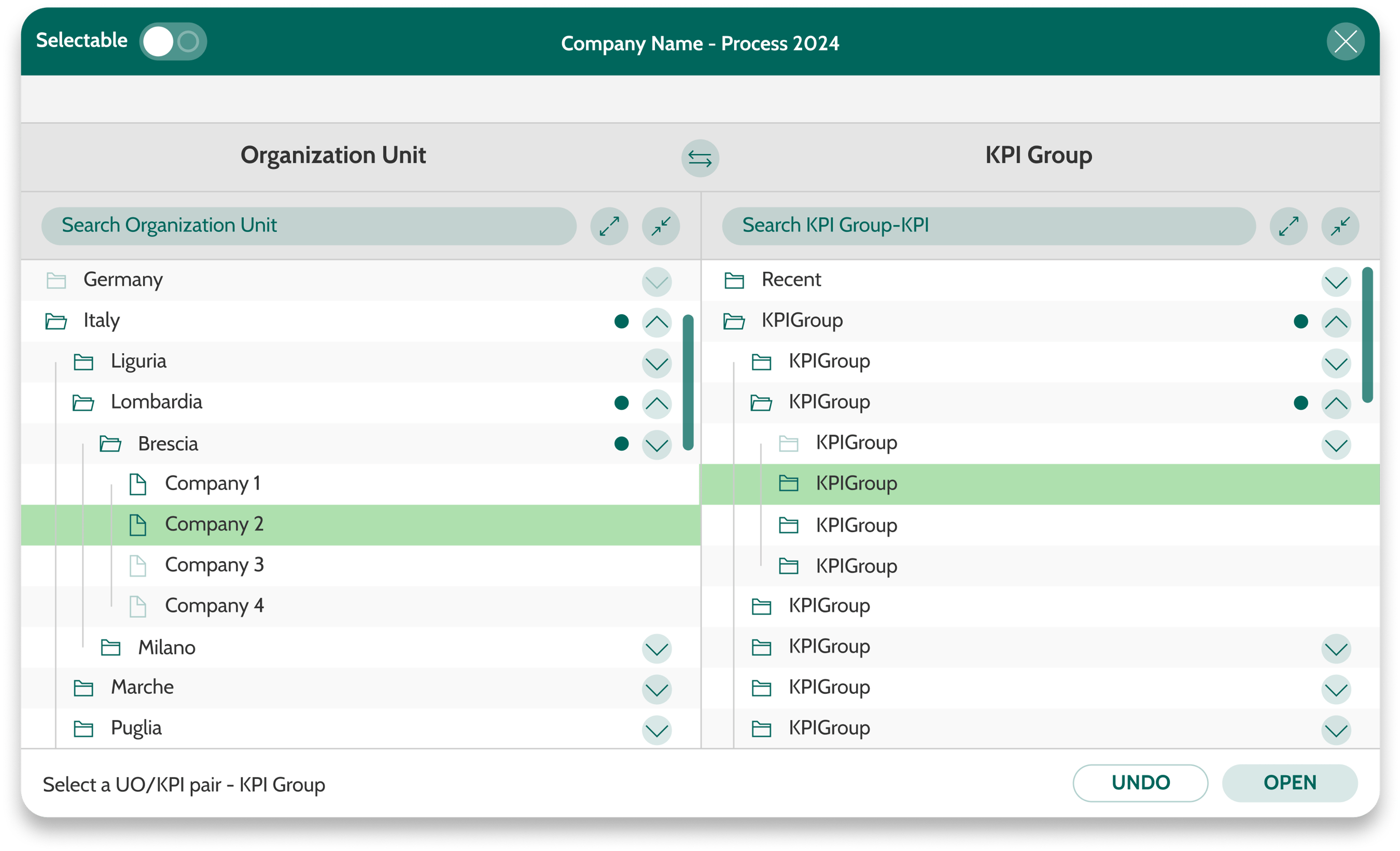Click the Italy open folder icon

(x=55, y=322)
